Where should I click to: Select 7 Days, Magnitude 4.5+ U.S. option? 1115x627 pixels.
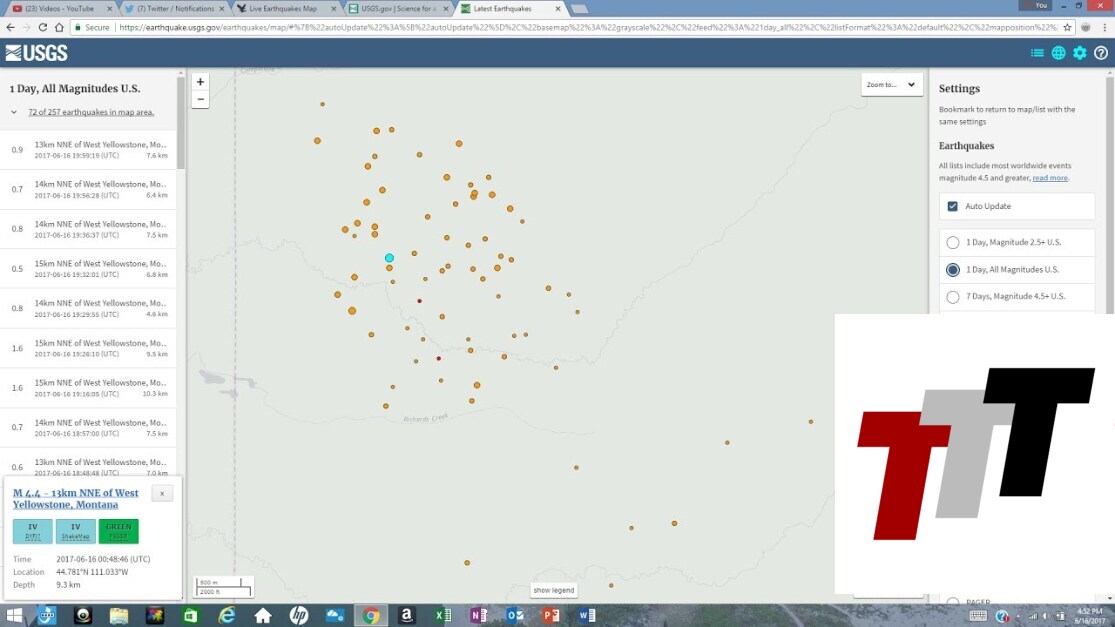pyautogui.click(x=953, y=296)
